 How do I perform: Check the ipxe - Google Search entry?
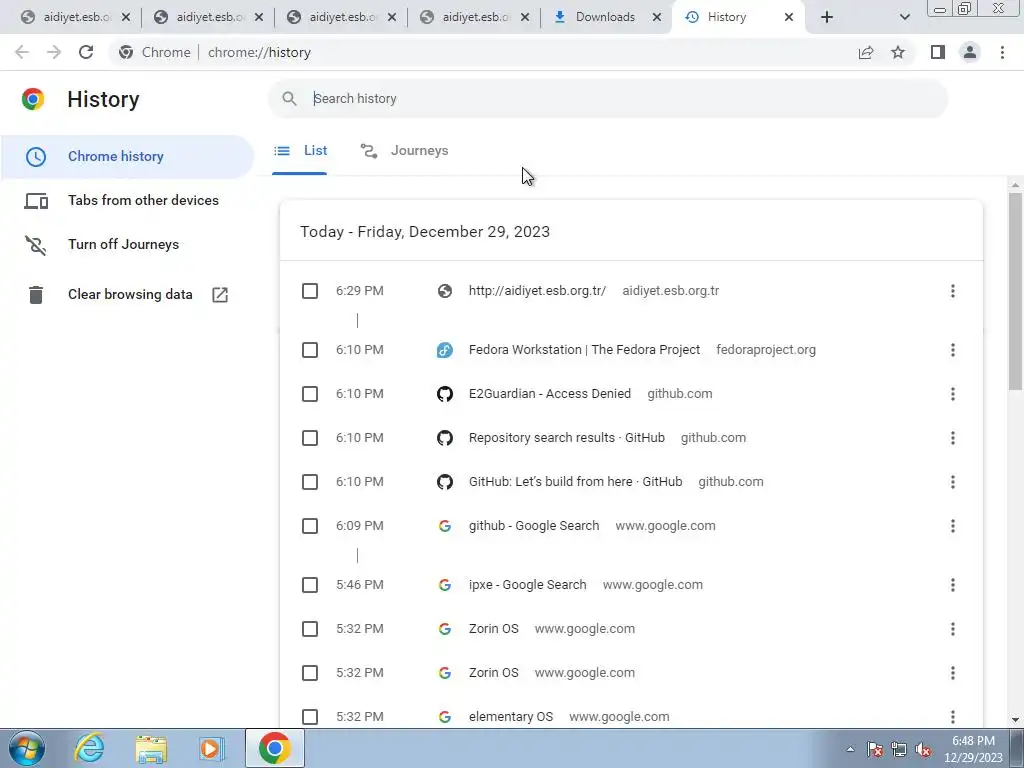pos(310,585)
